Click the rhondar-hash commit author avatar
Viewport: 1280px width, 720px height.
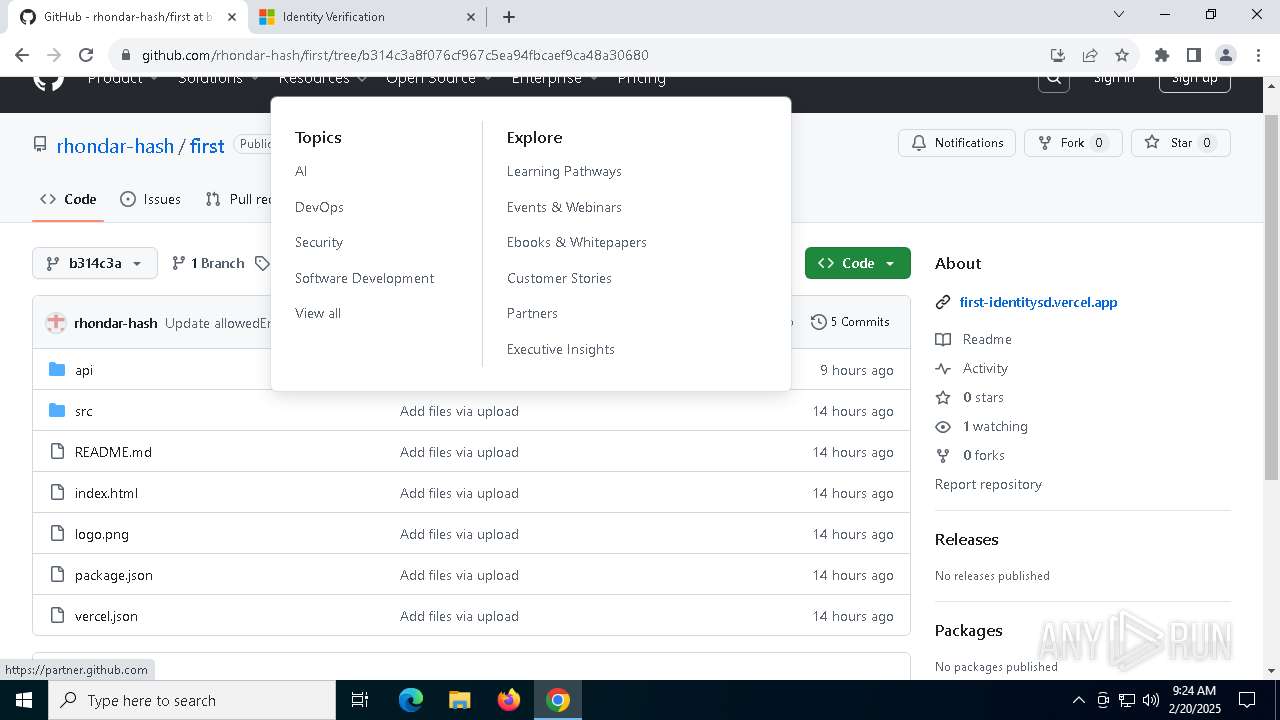(x=56, y=322)
